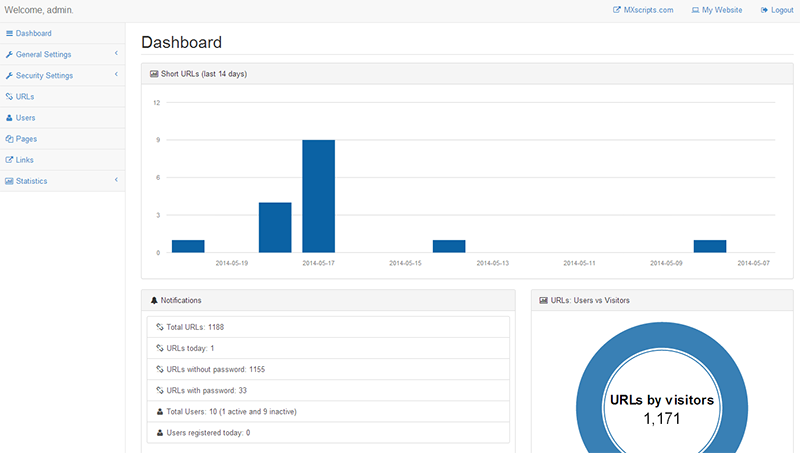Go to URLs in the sidebar
This screenshot has width=800, height=453.
pyautogui.click(x=62, y=96)
